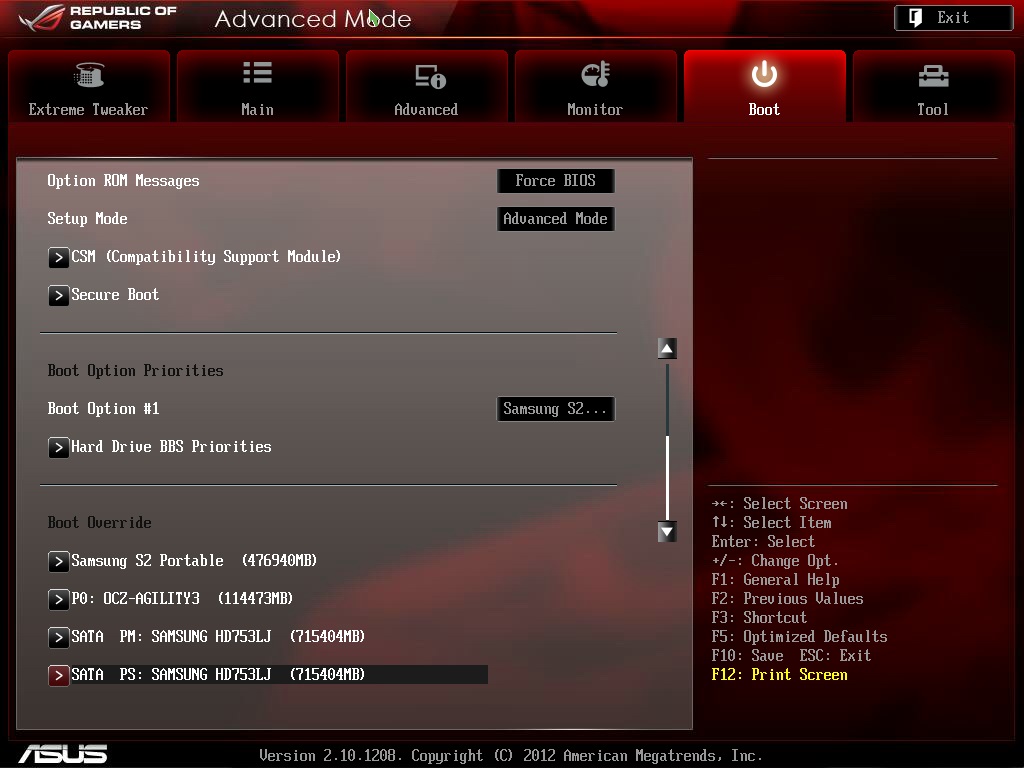The height and width of the screenshot is (768, 1024).
Task: Open the Tool tab
Action: [x=933, y=86]
